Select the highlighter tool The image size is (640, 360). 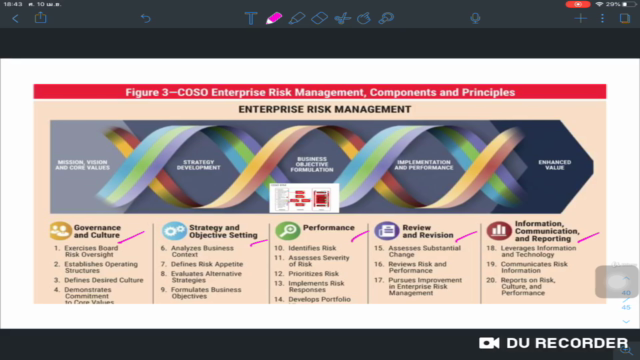tap(297, 18)
